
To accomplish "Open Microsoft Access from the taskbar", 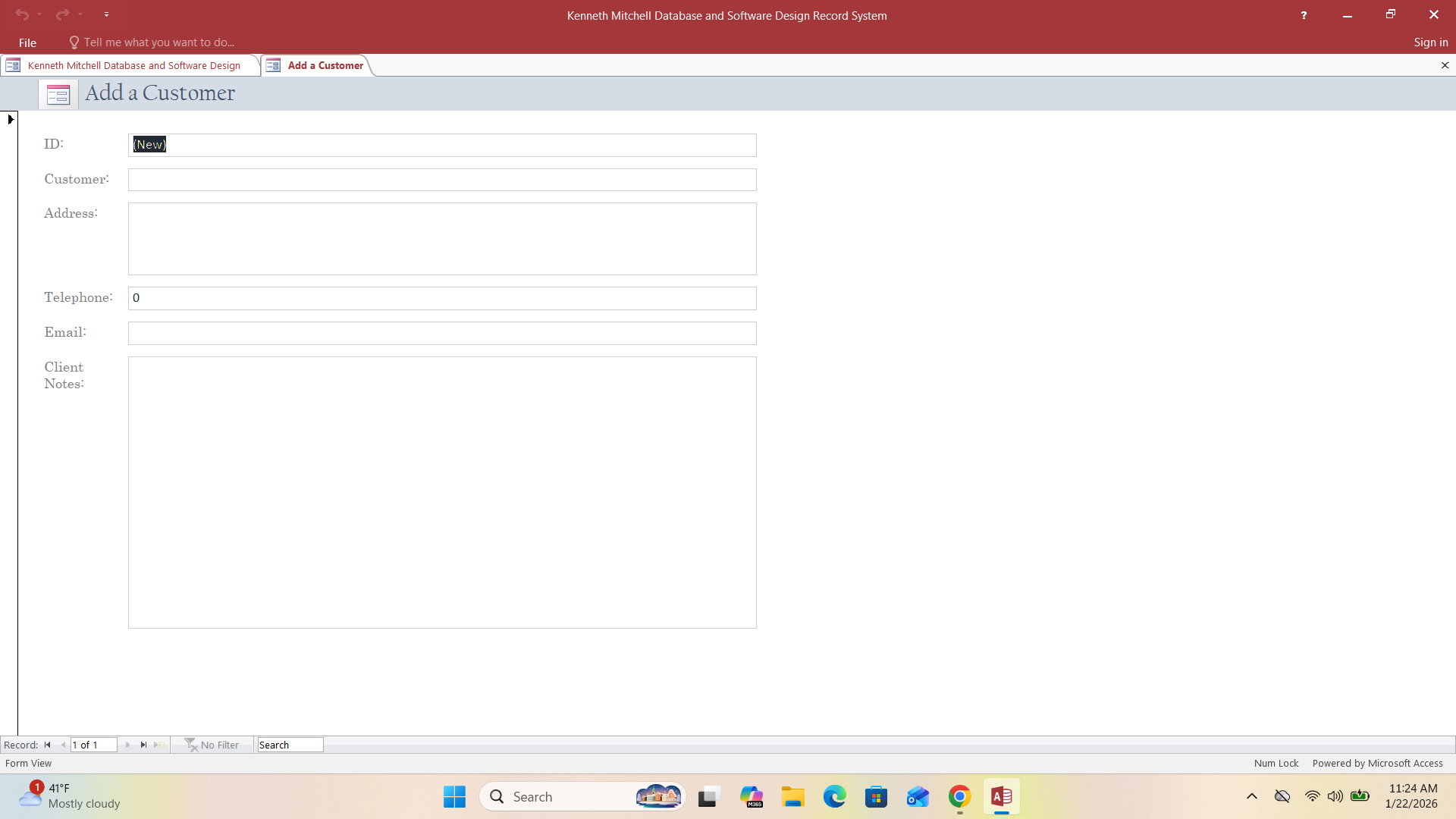I will (1001, 797).
